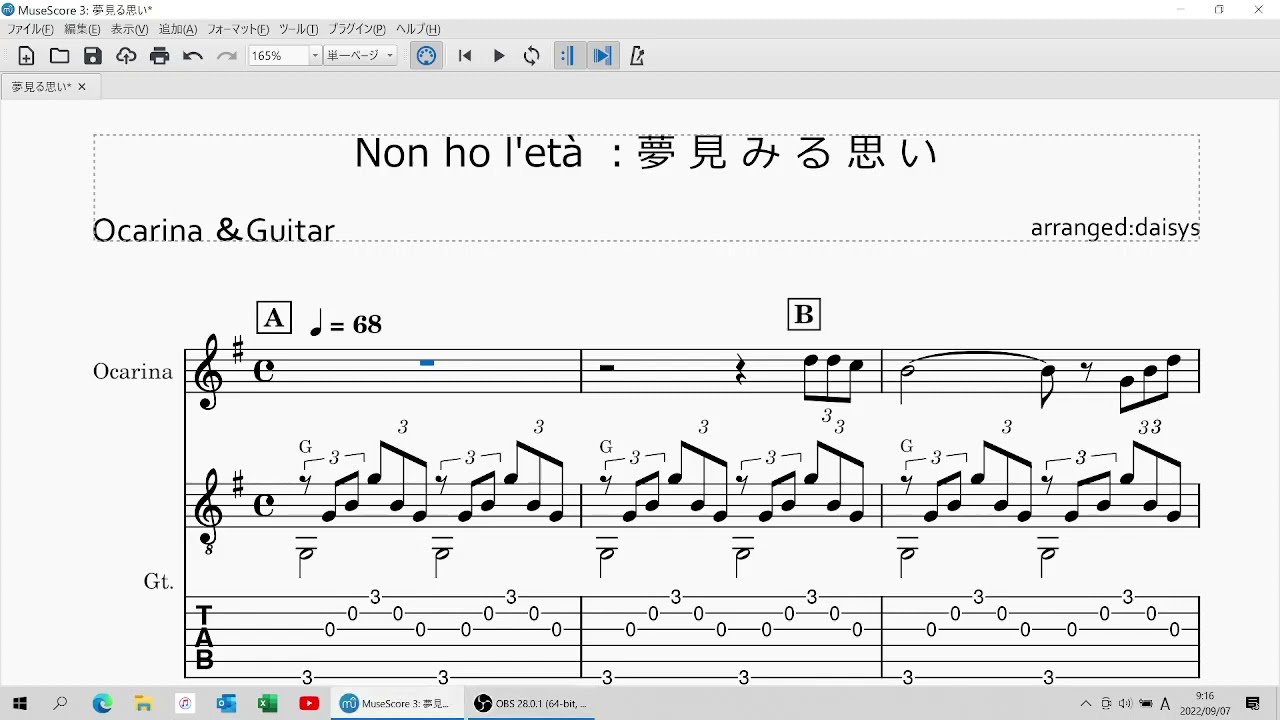1280x720 pixels.
Task: Select the Gt. instrument name
Action: click(x=159, y=581)
